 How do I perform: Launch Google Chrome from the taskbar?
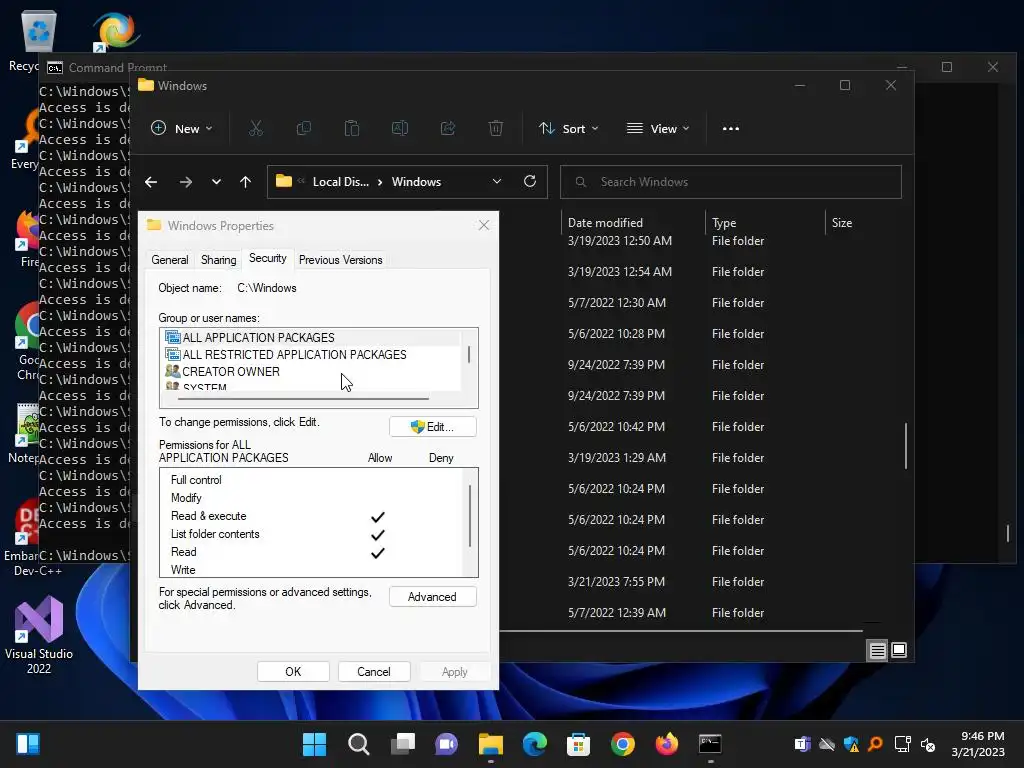click(623, 744)
